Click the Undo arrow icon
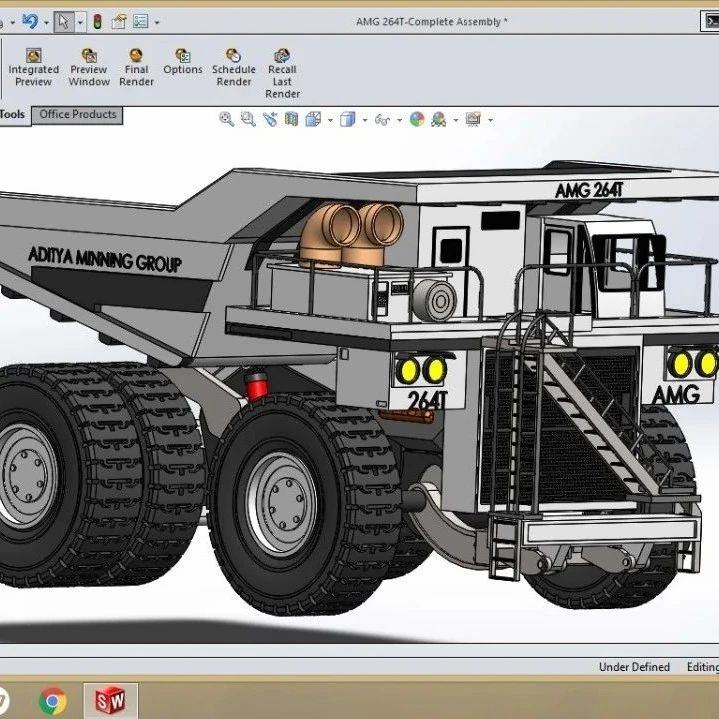 coord(30,21)
